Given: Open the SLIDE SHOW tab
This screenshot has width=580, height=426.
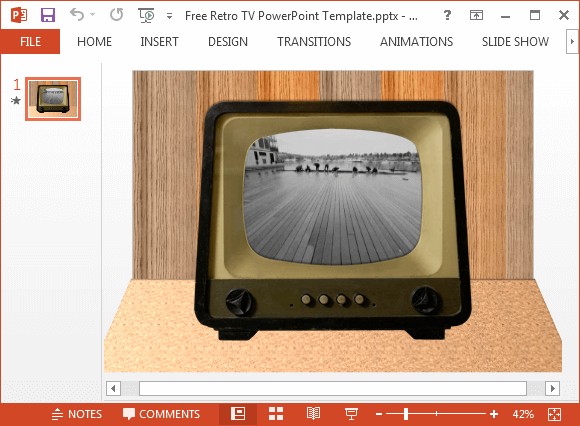Looking at the screenshot, I should tap(515, 41).
